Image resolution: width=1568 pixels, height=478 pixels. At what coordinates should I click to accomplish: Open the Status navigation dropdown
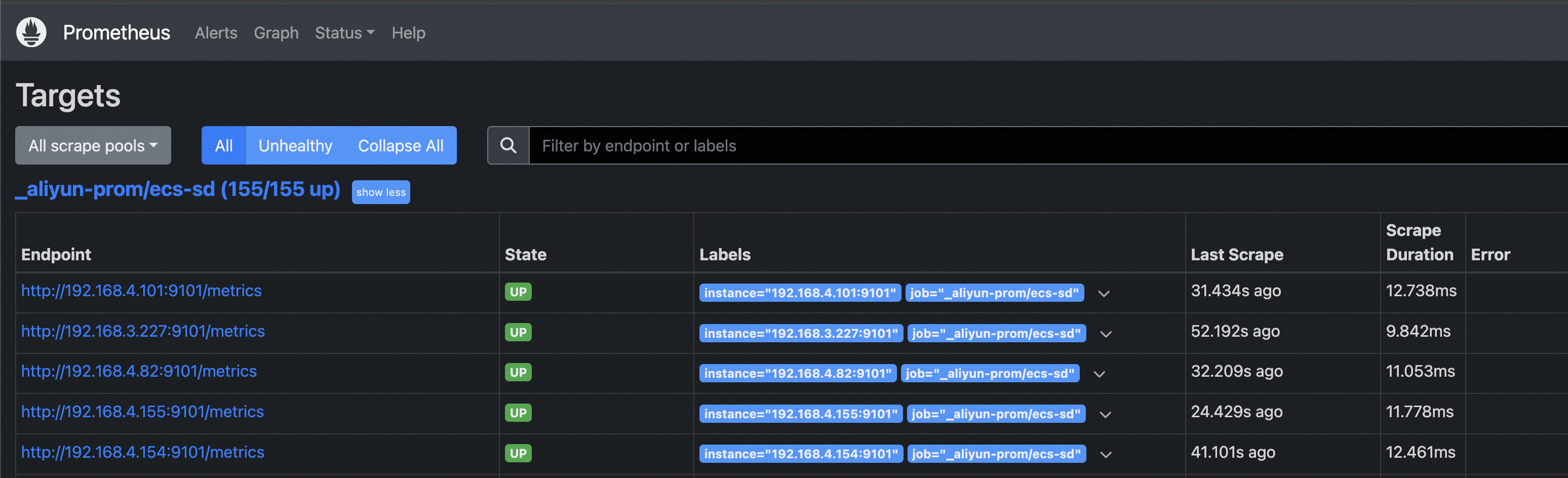(344, 33)
